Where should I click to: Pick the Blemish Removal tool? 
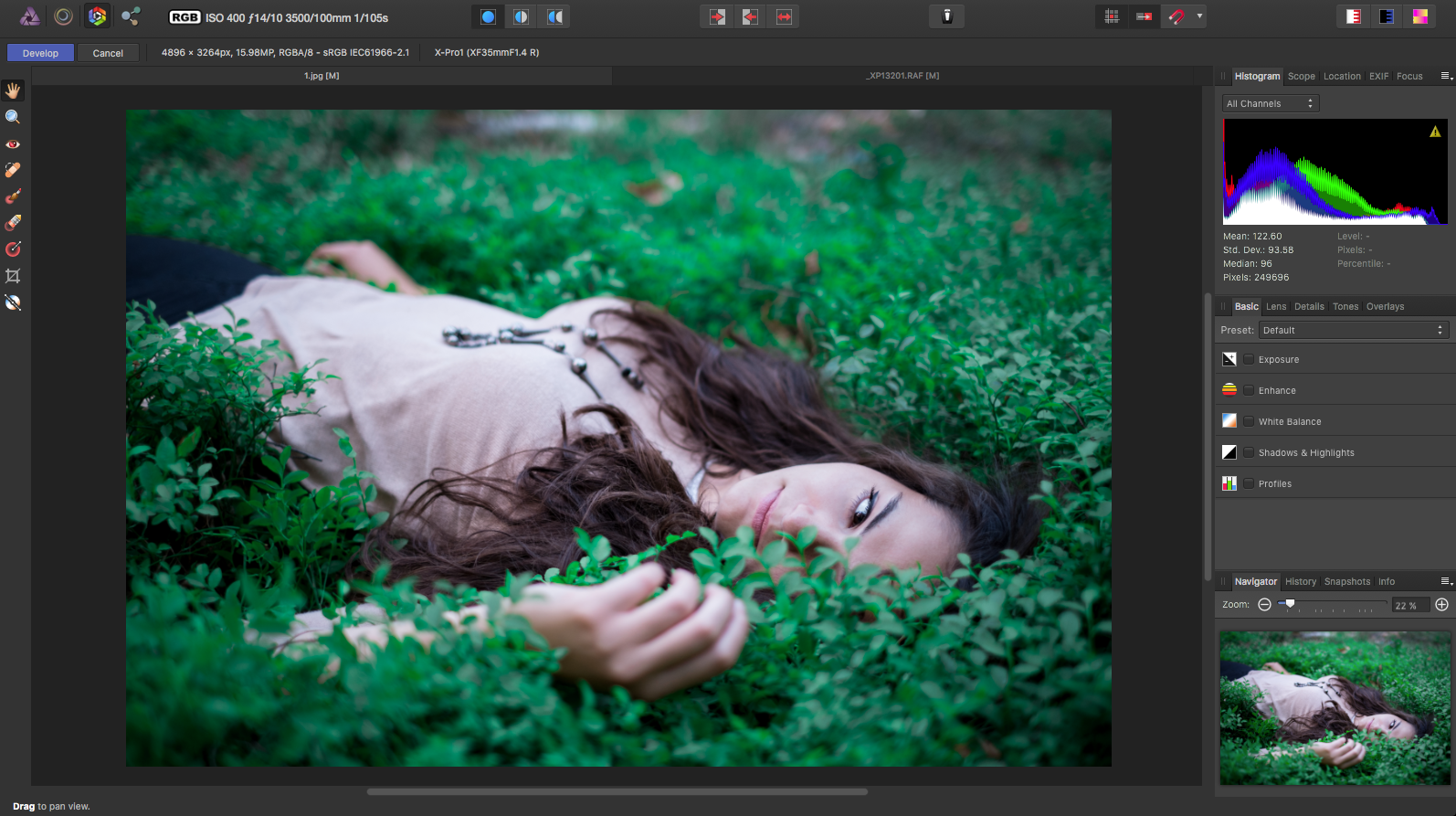click(13, 170)
